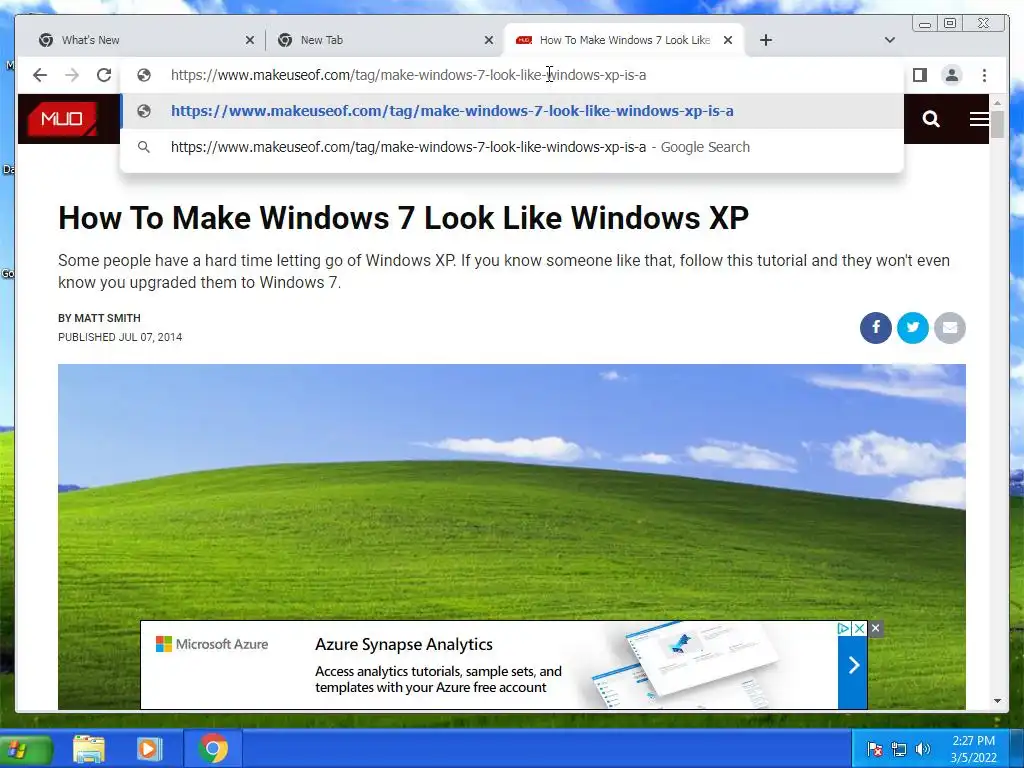This screenshot has width=1024, height=768.
Task: Click the page scrollbar thumb
Action: pyautogui.click(x=997, y=124)
